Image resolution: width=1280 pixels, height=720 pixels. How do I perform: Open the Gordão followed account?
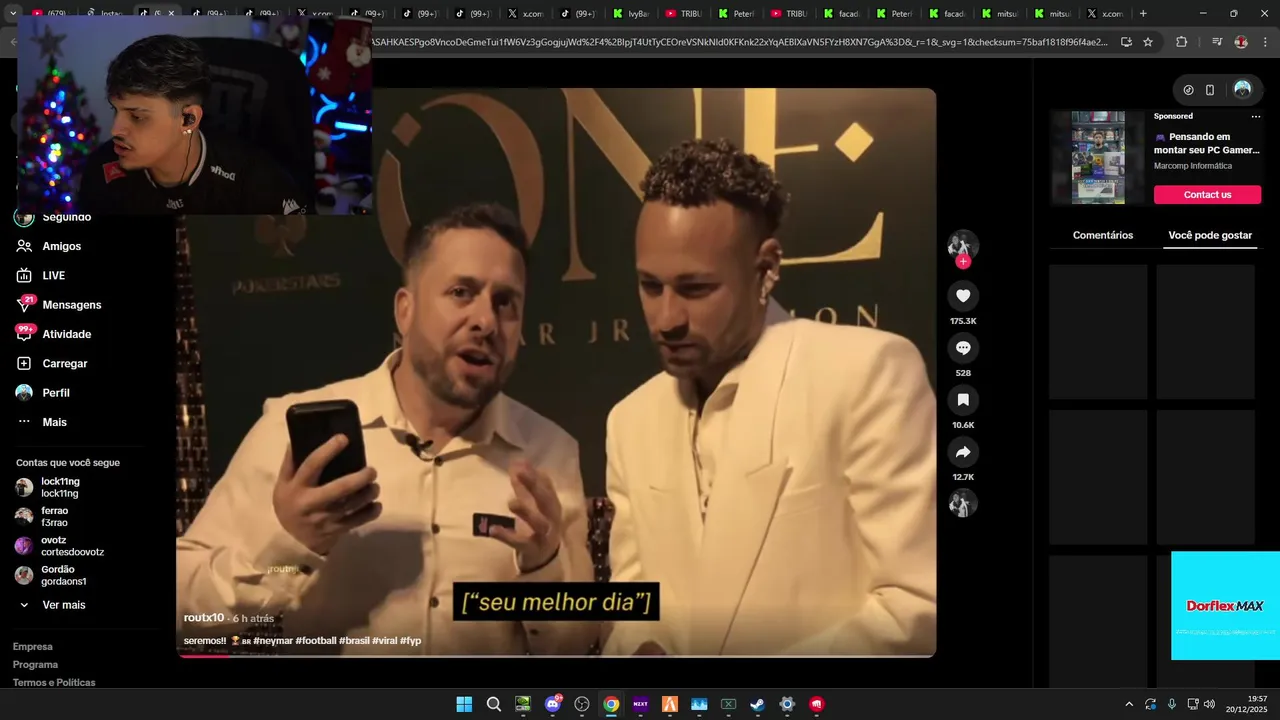pos(64,575)
